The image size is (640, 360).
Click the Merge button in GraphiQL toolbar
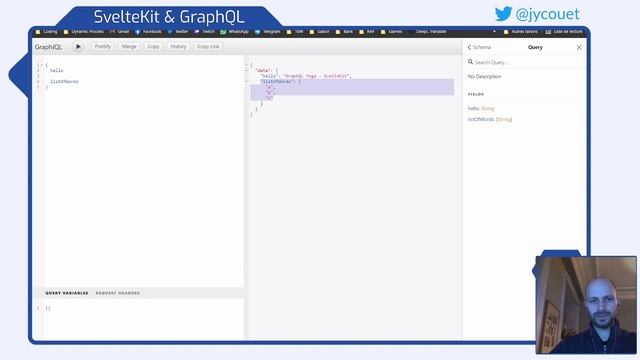point(129,47)
